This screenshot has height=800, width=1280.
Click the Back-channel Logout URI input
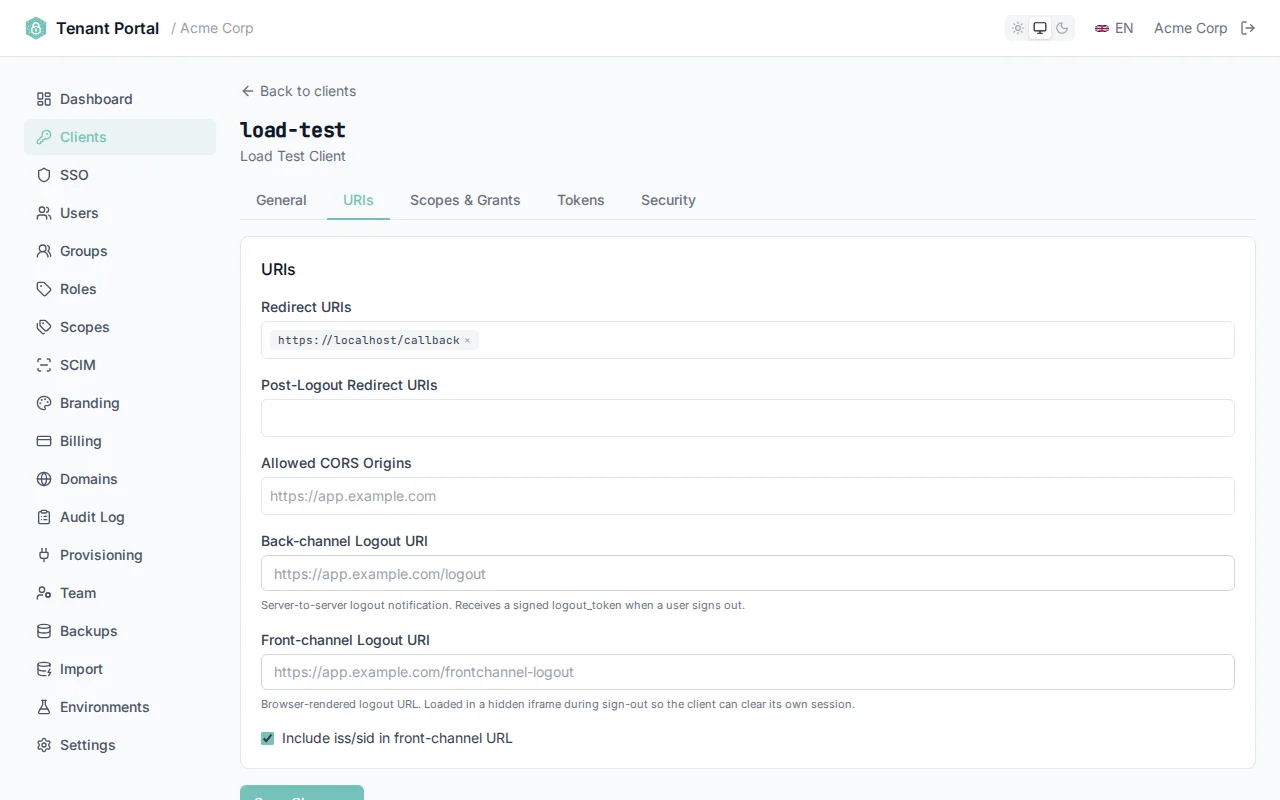point(748,574)
